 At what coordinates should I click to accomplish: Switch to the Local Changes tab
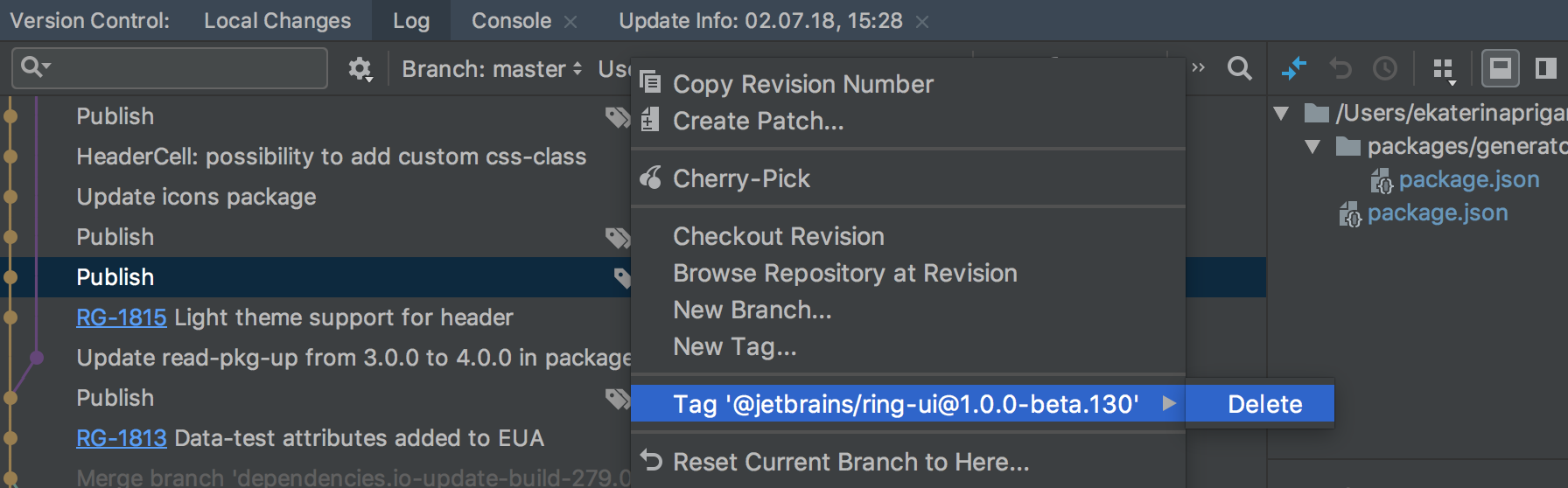click(277, 20)
